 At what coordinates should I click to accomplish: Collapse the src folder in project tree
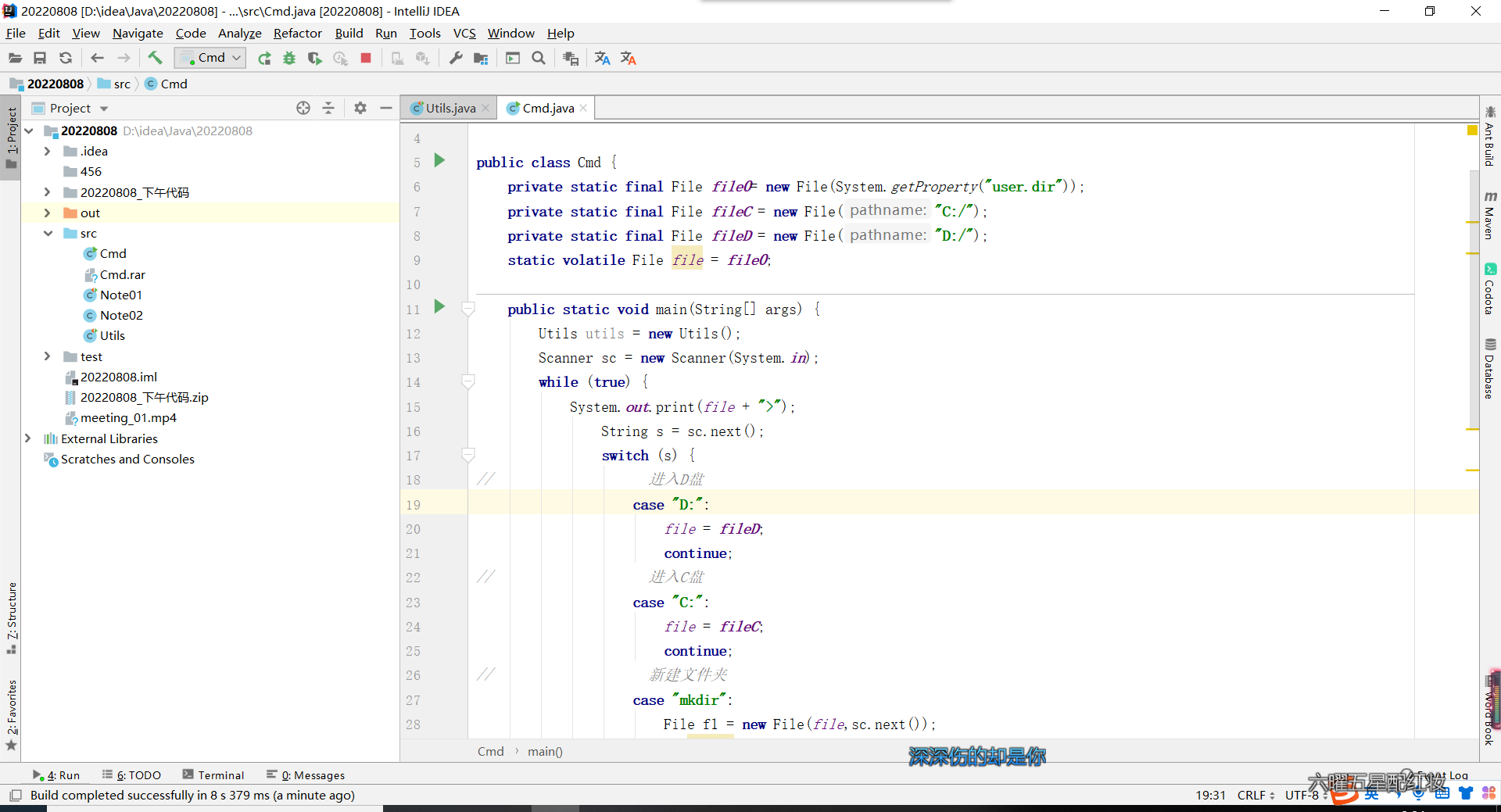point(48,233)
